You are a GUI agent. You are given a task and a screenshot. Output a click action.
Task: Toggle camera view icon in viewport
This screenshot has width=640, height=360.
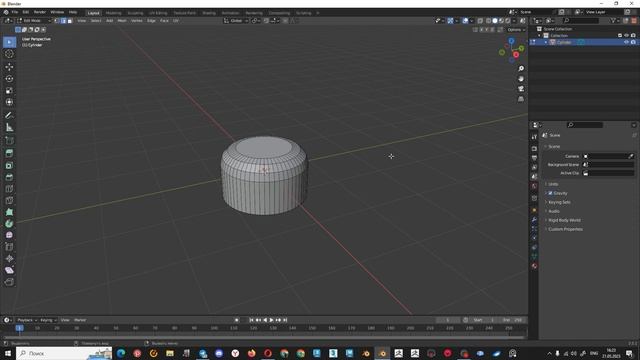[521, 89]
